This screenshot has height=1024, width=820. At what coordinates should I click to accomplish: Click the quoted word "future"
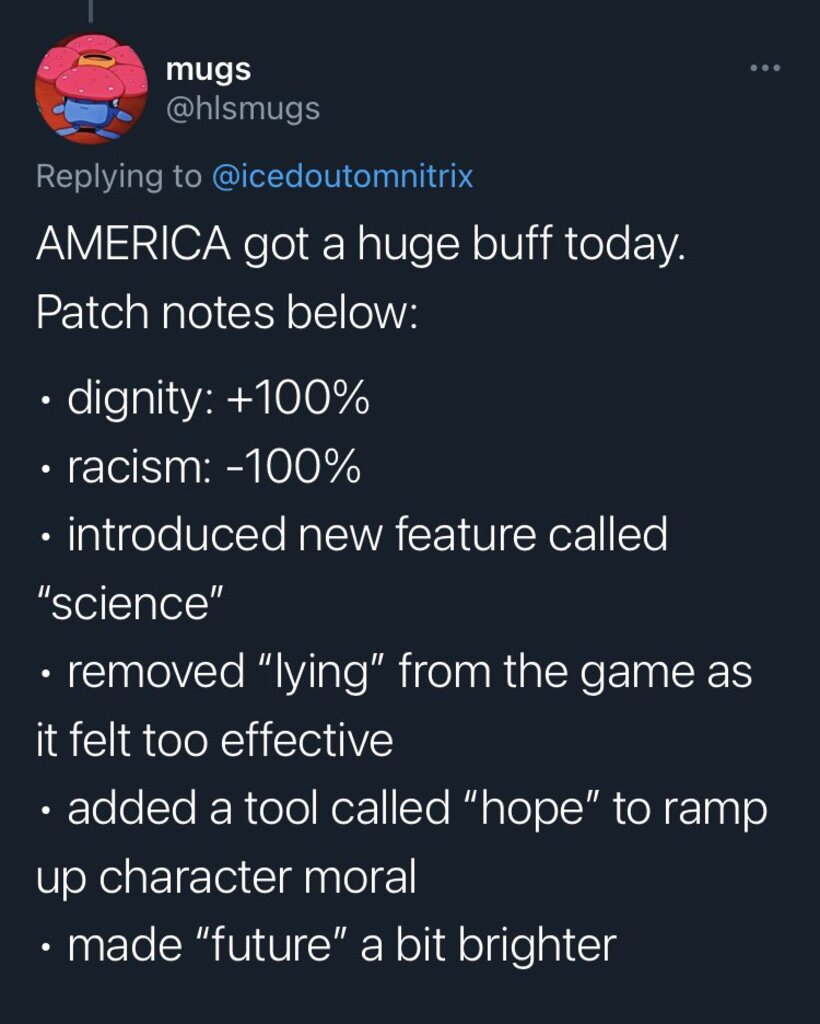click(x=270, y=945)
